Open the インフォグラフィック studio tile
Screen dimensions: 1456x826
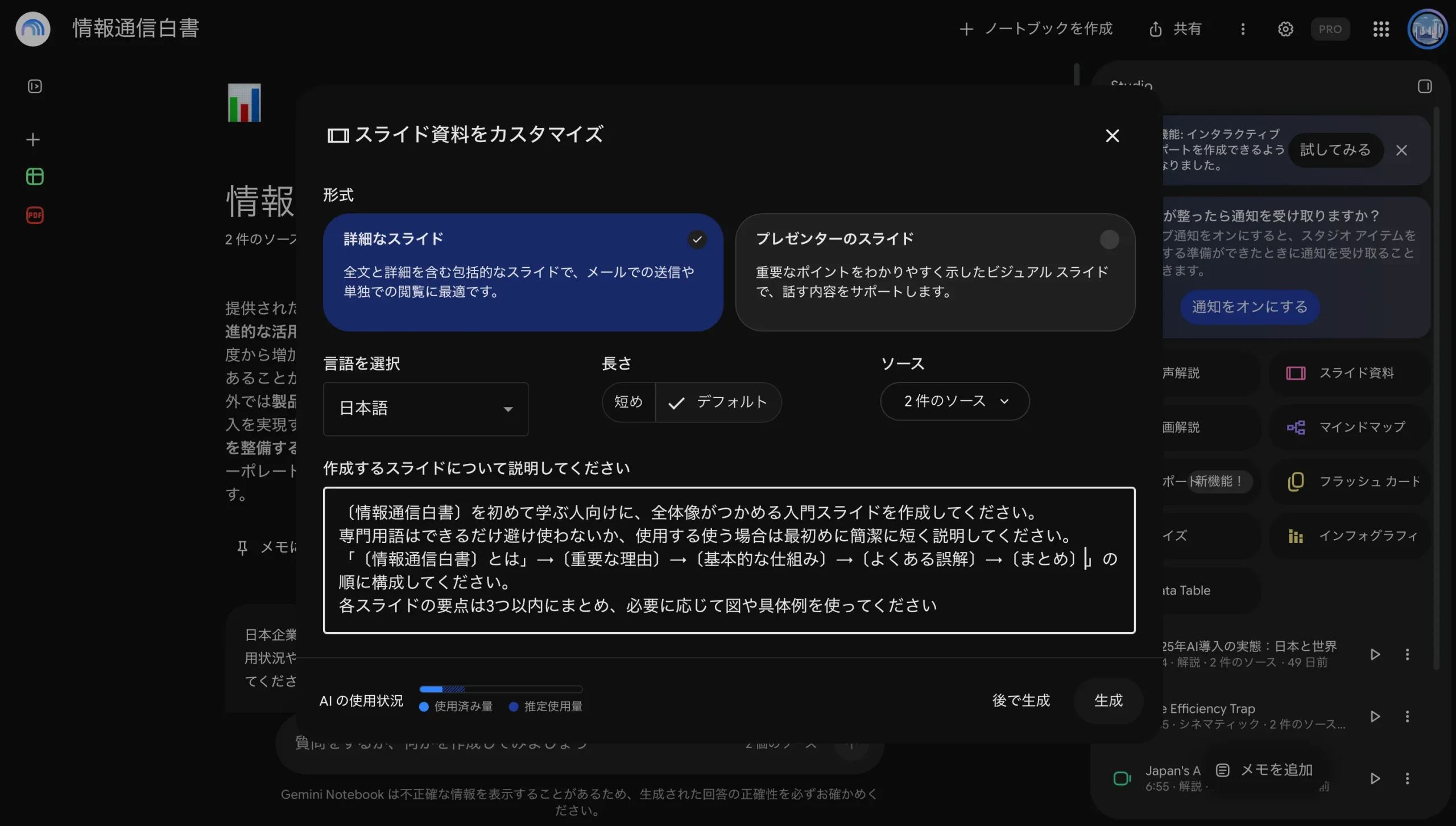(x=1349, y=536)
